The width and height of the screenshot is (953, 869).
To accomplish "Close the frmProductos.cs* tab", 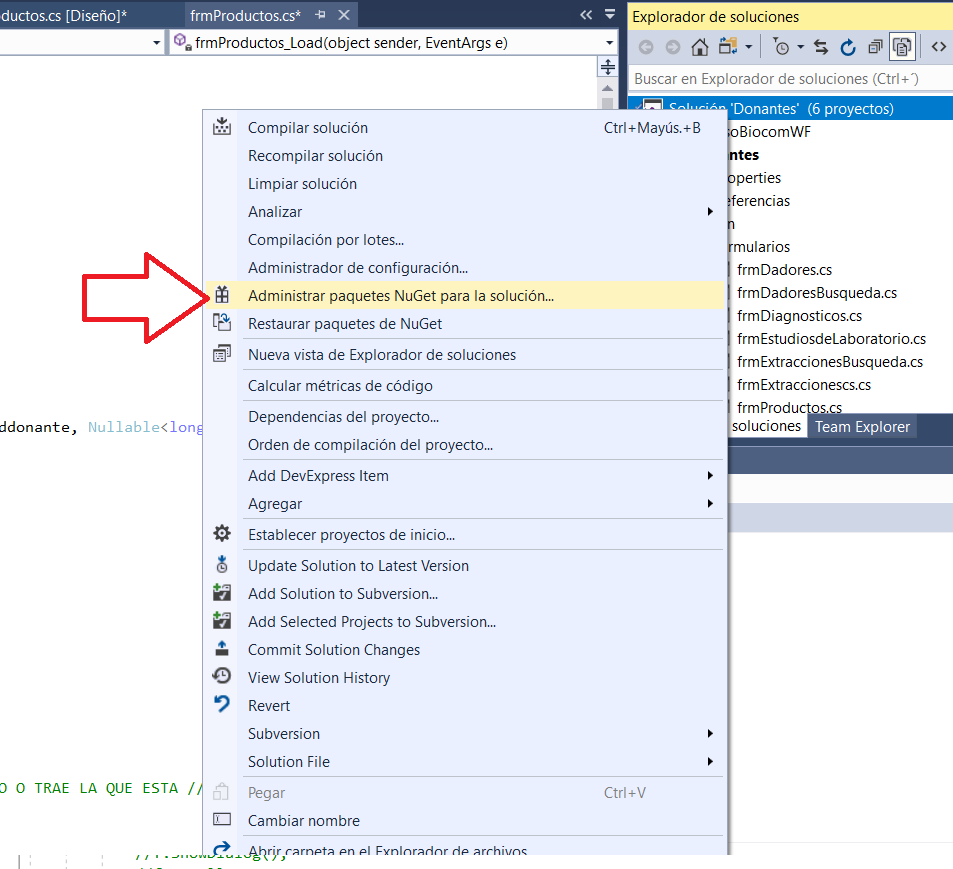I will coord(344,15).
